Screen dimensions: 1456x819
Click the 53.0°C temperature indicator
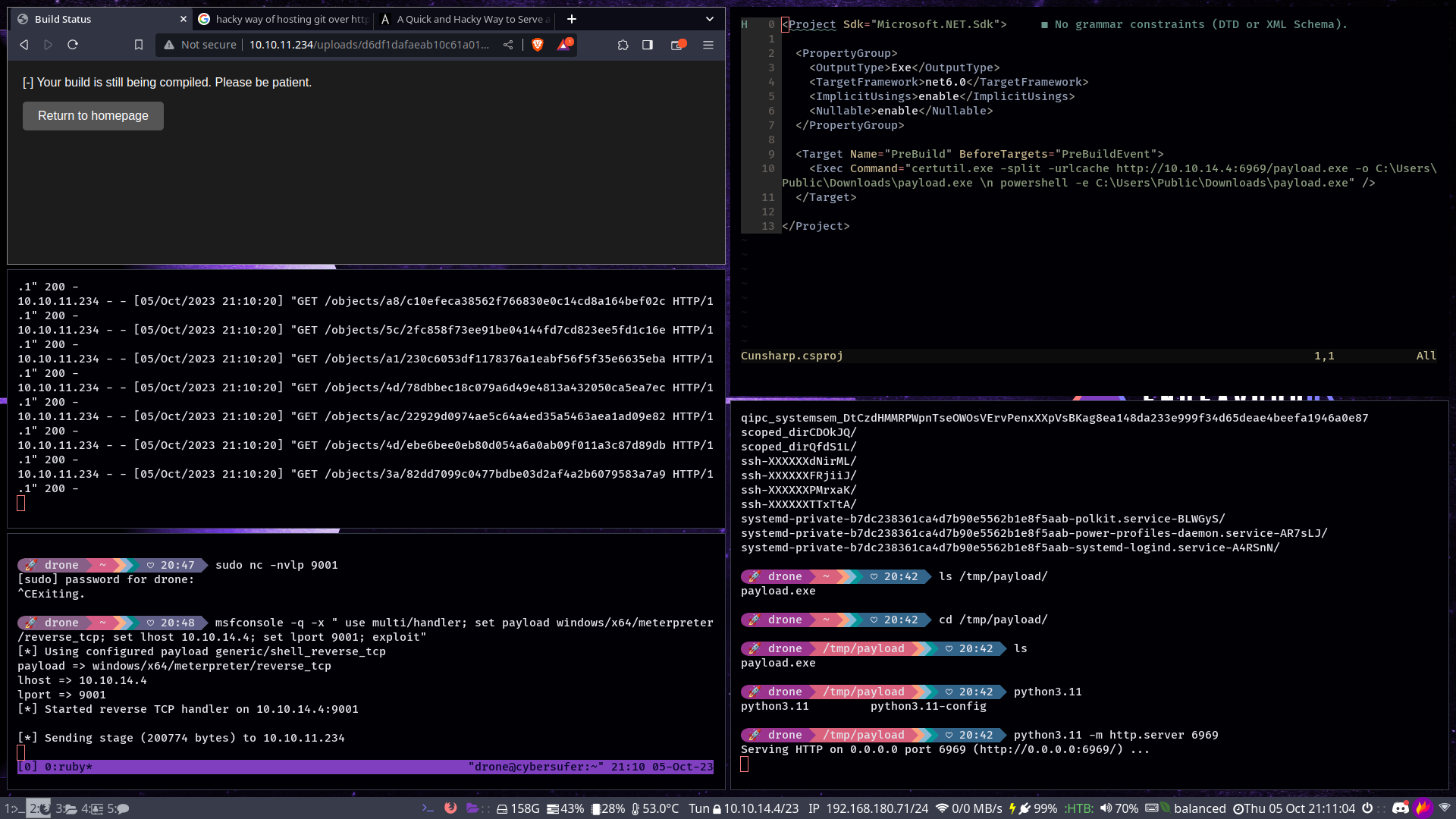coord(655,808)
